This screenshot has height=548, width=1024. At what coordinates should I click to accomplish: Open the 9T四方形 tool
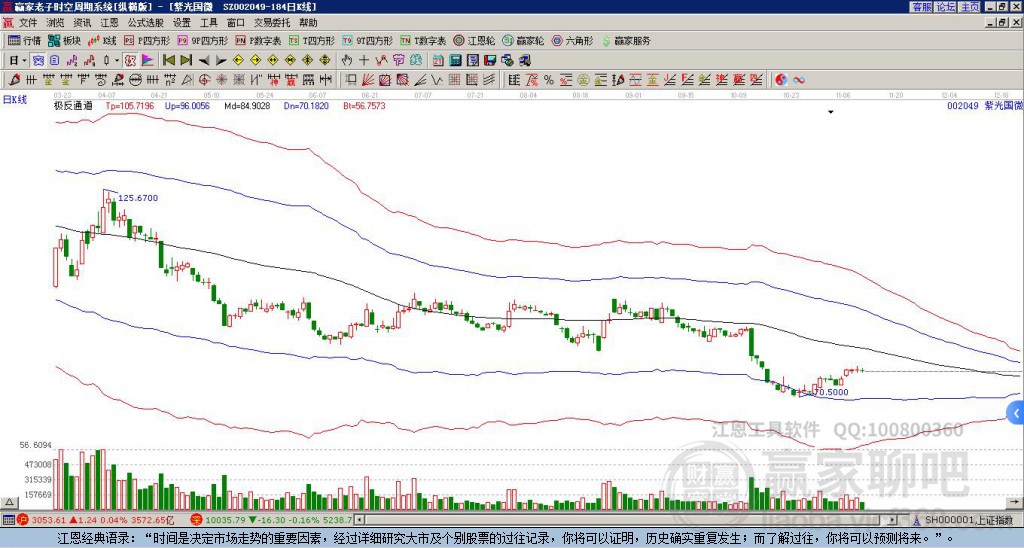(x=367, y=40)
